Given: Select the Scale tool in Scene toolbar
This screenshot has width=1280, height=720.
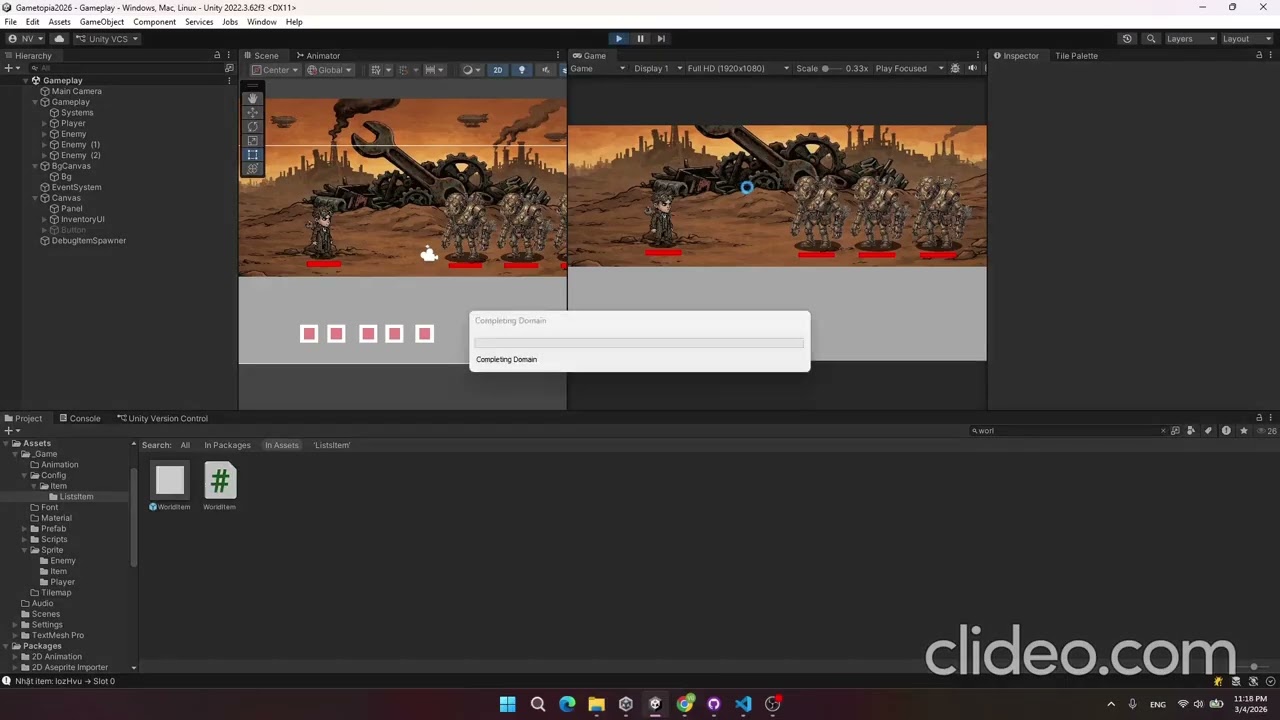Looking at the screenshot, I should point(252,140).
